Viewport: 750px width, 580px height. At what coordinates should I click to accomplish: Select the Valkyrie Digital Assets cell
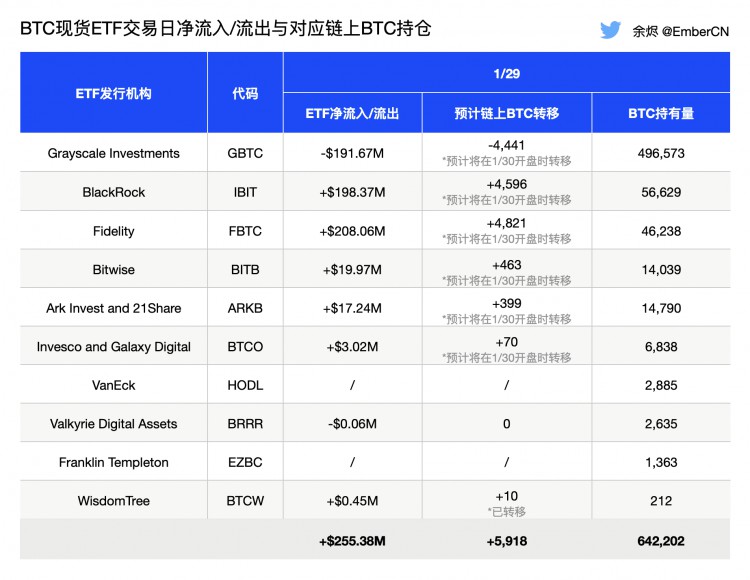pyautogui.click(x=113, y=424)
